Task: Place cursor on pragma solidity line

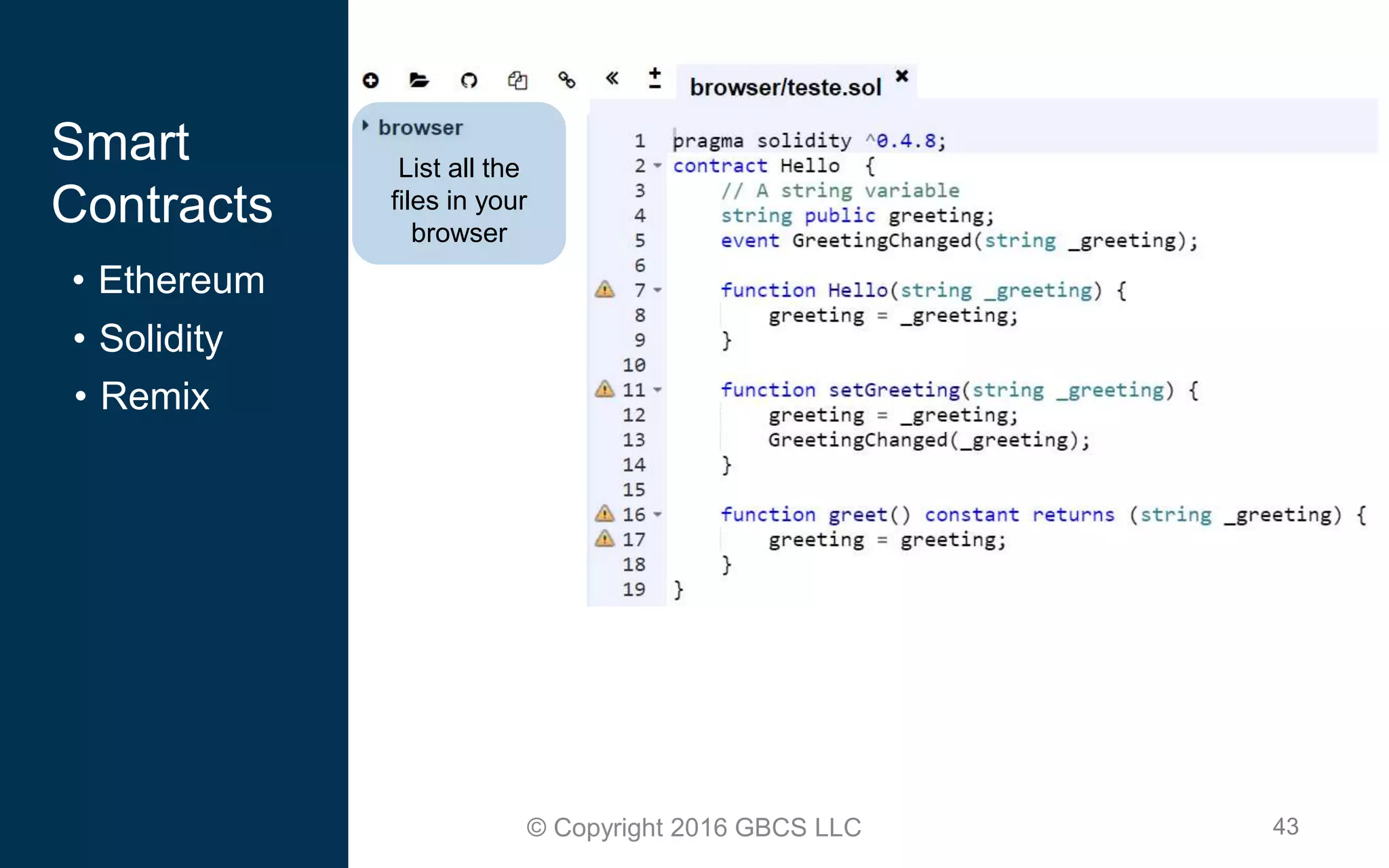Action: pos(808,141)
